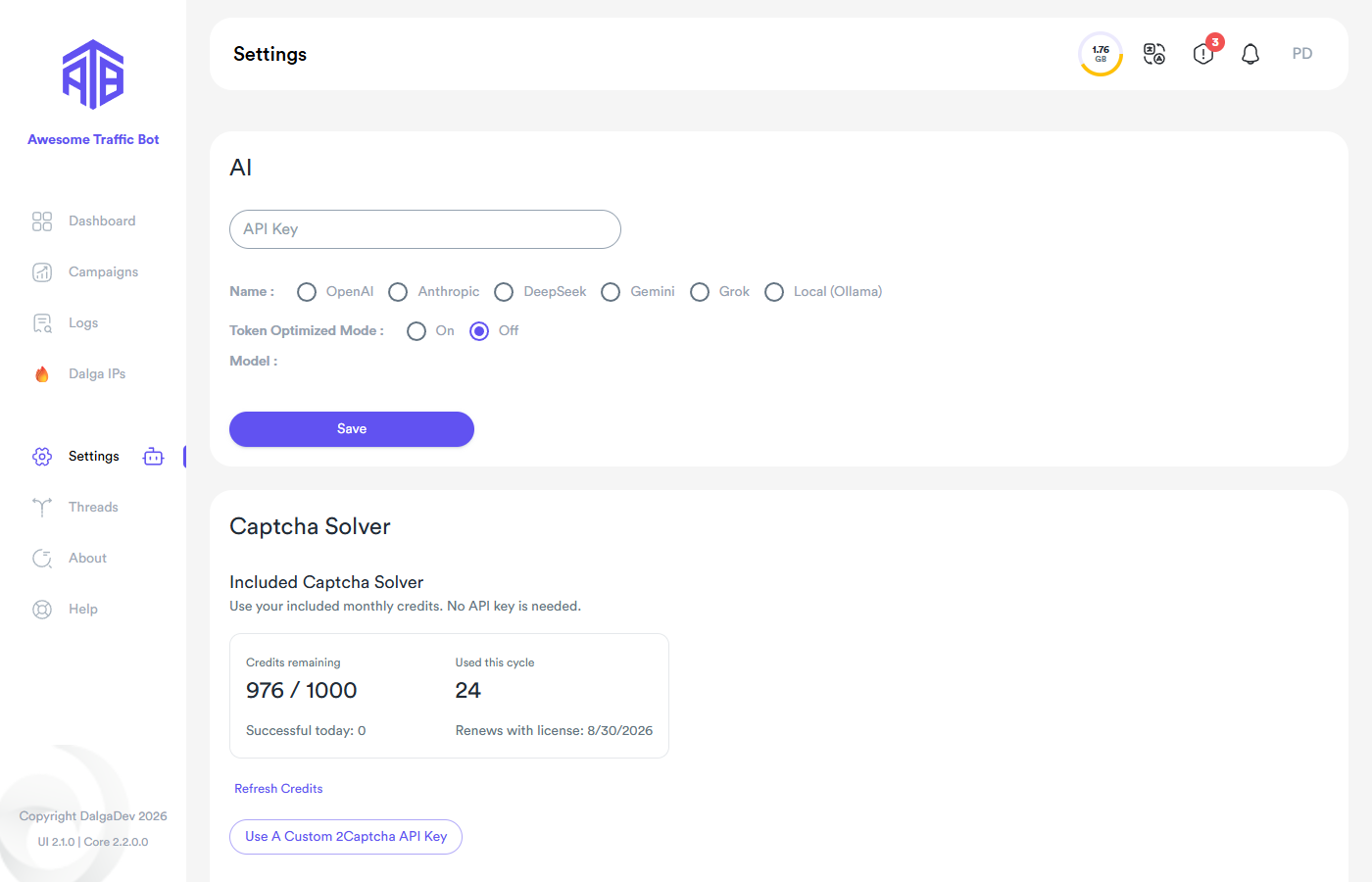
Task: Click the Model : label
Action: click(254, 362)
